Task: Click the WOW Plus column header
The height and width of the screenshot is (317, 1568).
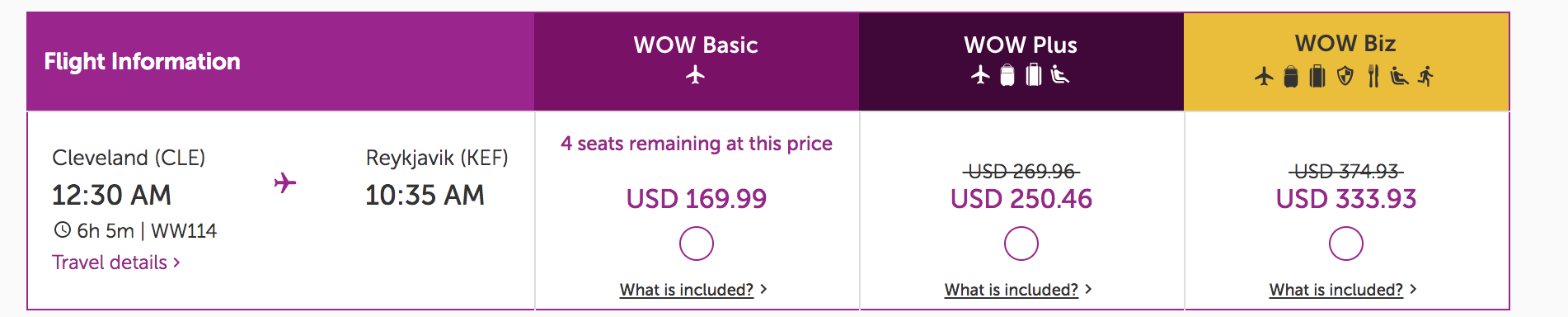Action: (x=1021, y=61)
